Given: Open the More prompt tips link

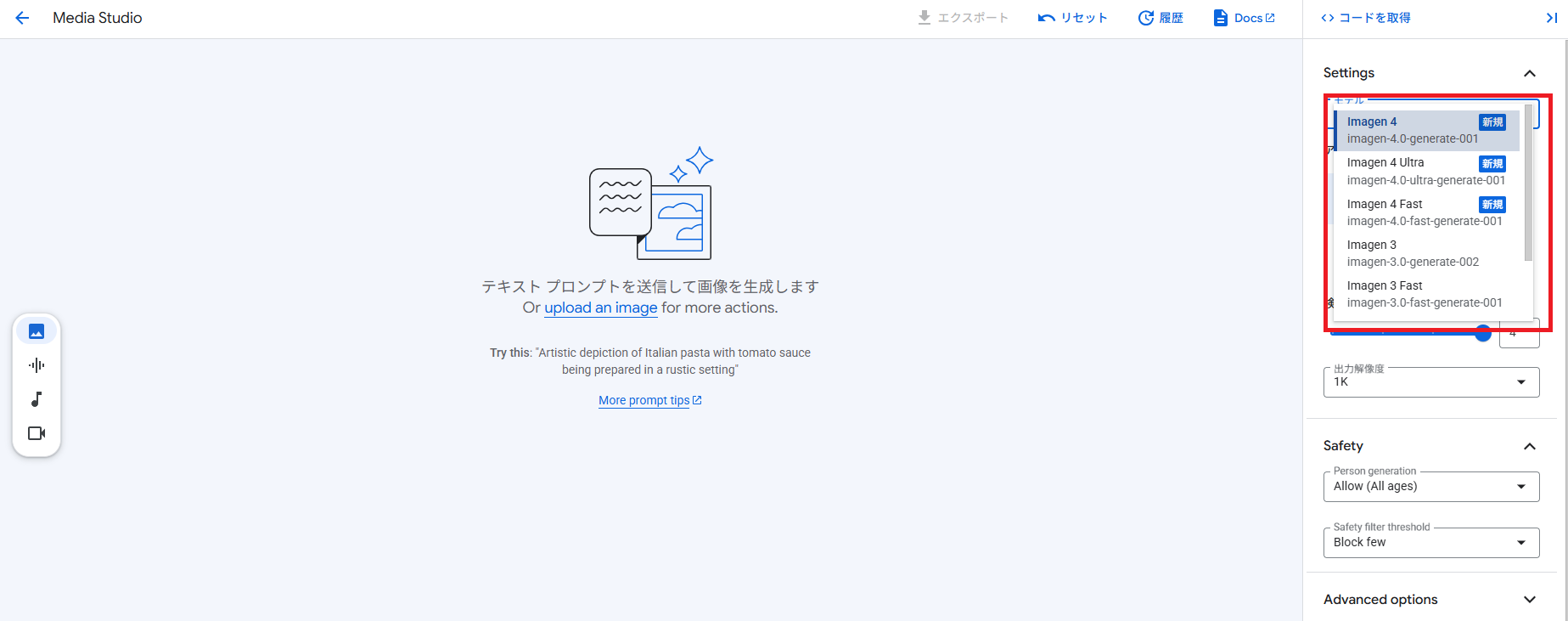Looking at the screenshot, I should coord(650,400).
